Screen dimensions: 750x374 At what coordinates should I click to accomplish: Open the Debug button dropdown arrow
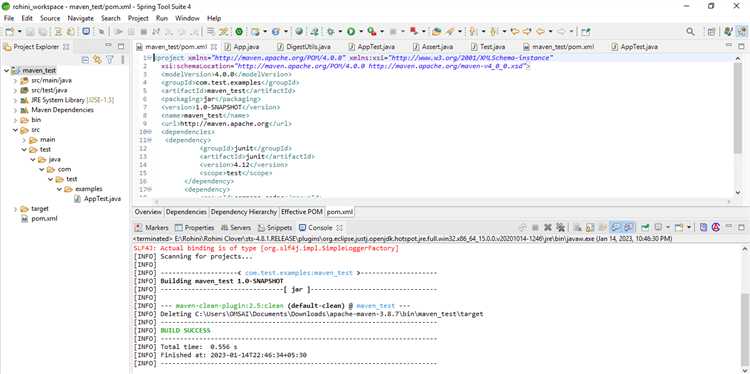coord(340,32)
